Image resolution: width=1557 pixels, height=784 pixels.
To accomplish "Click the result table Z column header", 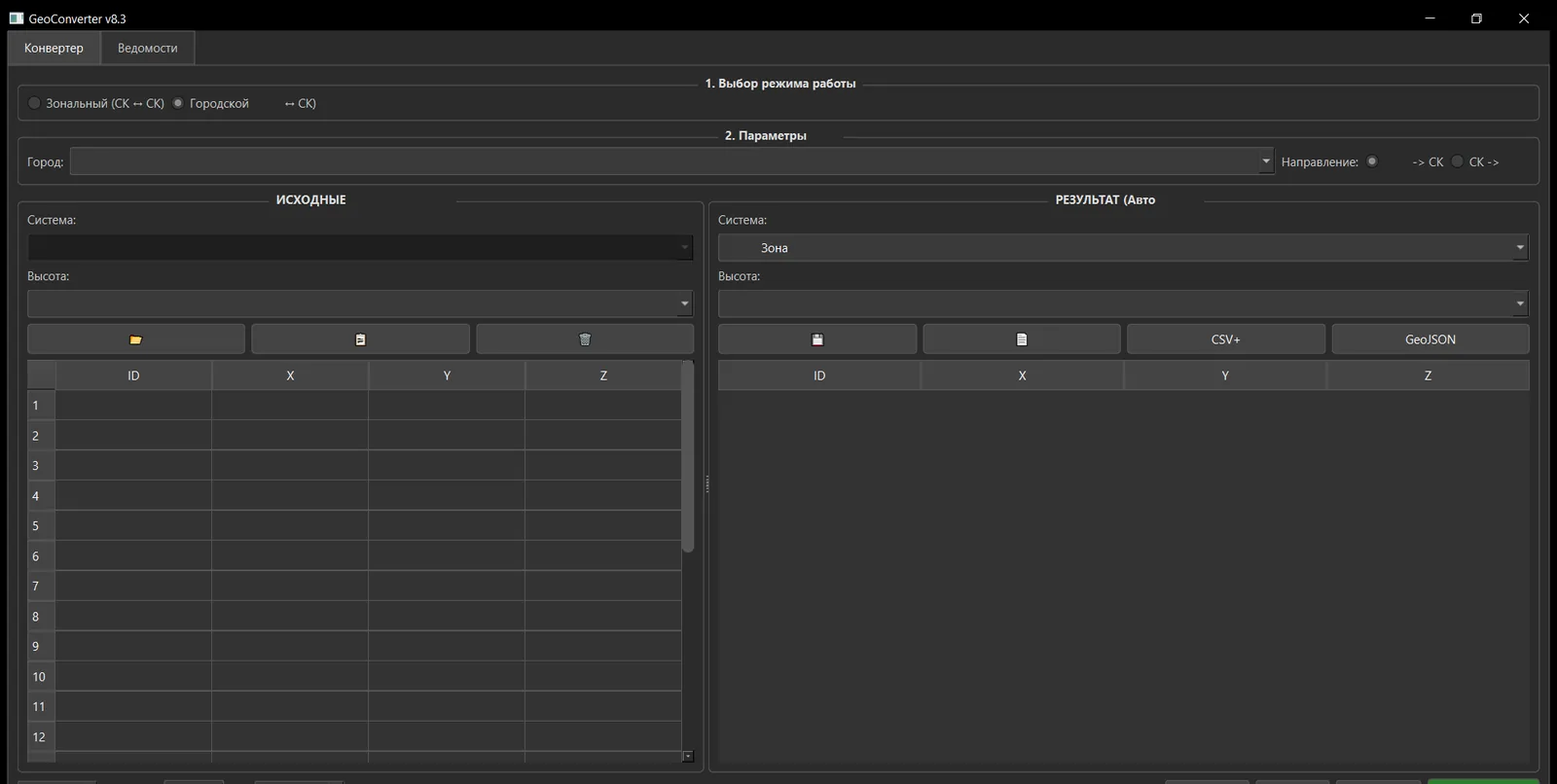I will (1428, 375).
